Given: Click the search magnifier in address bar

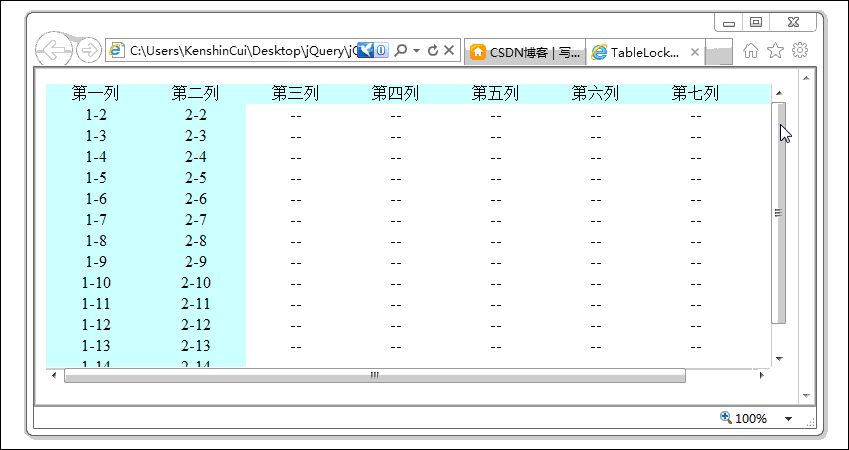Looking at the screenshot, I should click(x=401, y=50).
